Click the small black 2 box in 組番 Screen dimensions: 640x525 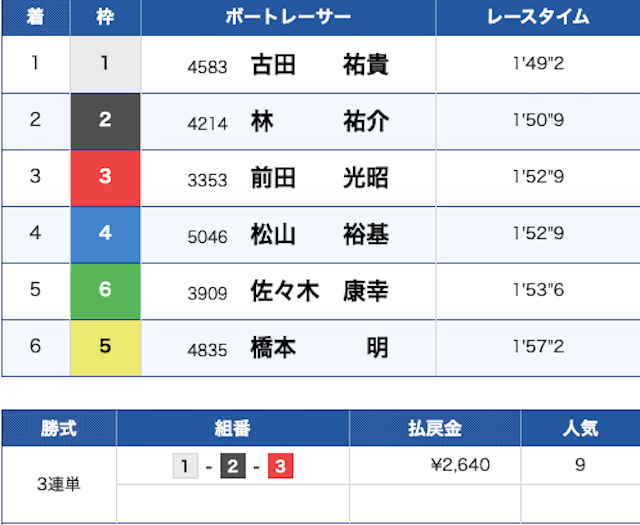[232, 466]
